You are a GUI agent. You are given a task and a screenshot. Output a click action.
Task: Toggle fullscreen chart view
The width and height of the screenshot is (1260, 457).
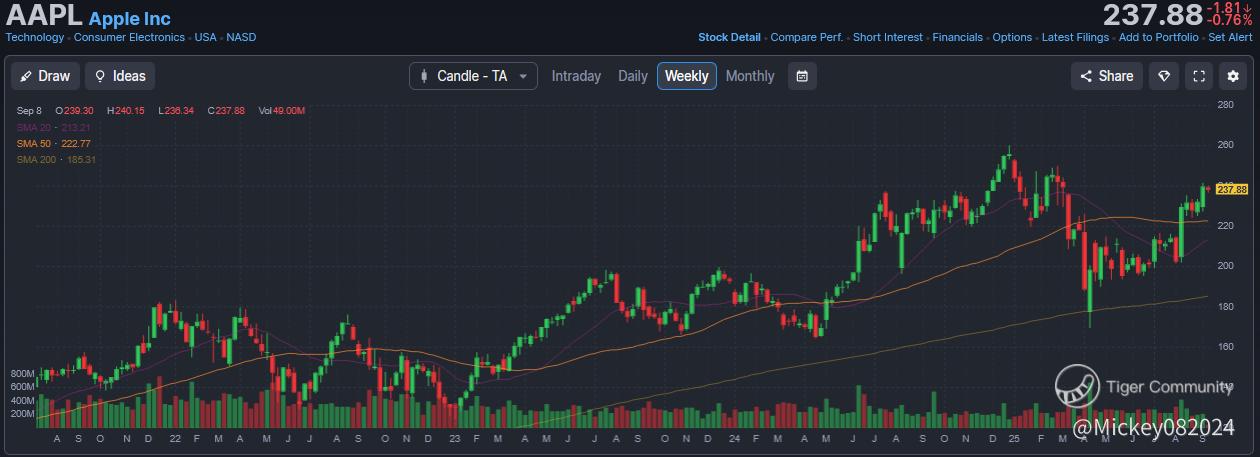point(1199,76)
